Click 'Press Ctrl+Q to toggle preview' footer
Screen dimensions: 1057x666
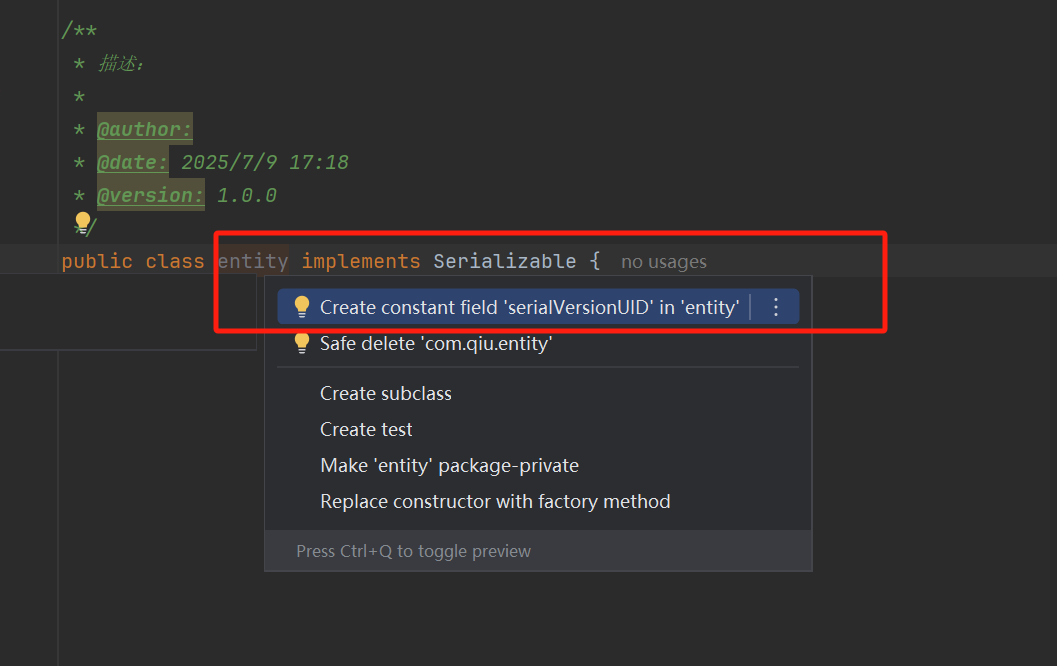pyautogui.click(x=413, y=551)
